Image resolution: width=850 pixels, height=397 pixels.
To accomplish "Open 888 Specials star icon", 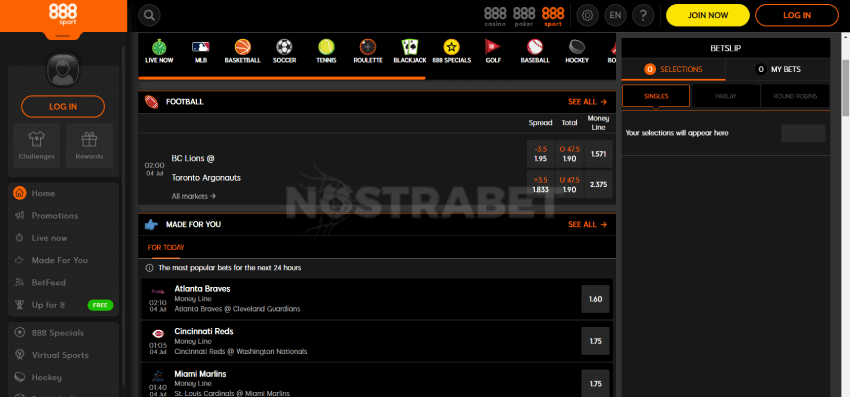I will point(452,52).
